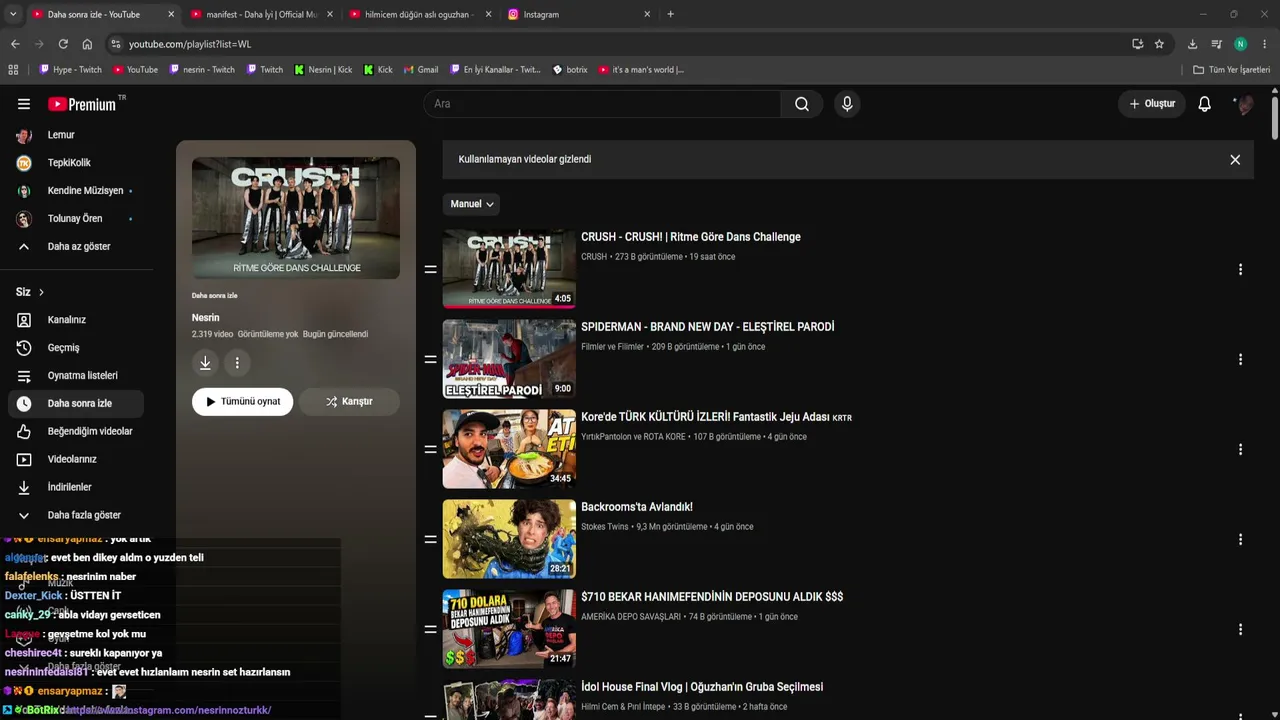Click the 'Oluştur' create button

point(1152,104)
